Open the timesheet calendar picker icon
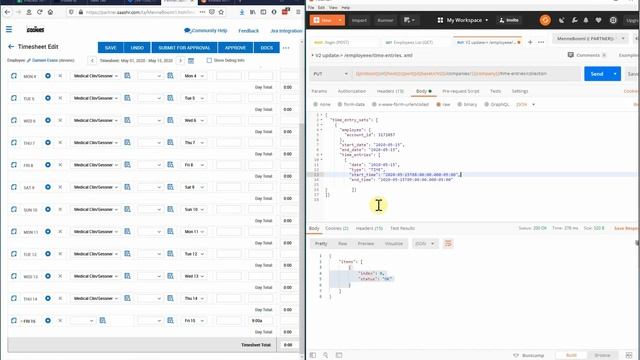 (x=191, y=60)
